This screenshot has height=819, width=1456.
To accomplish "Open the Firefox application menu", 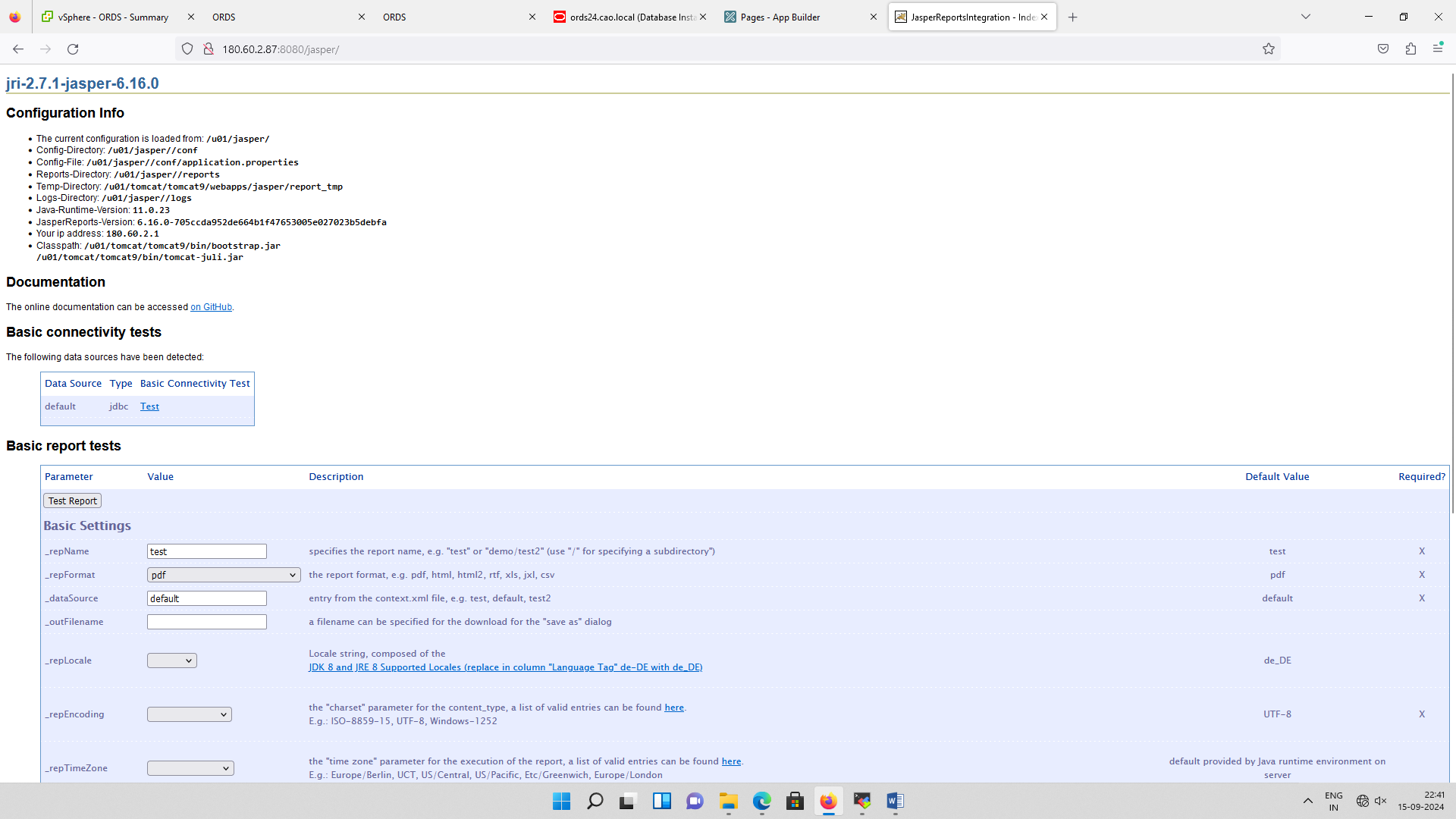I will pyautogui.click(x=1438, y=49).
